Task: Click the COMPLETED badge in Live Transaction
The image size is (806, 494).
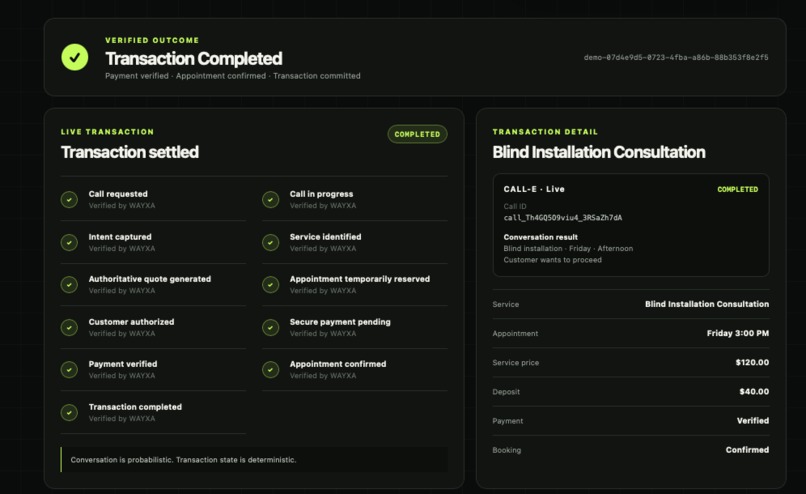Action: [417, 134]
